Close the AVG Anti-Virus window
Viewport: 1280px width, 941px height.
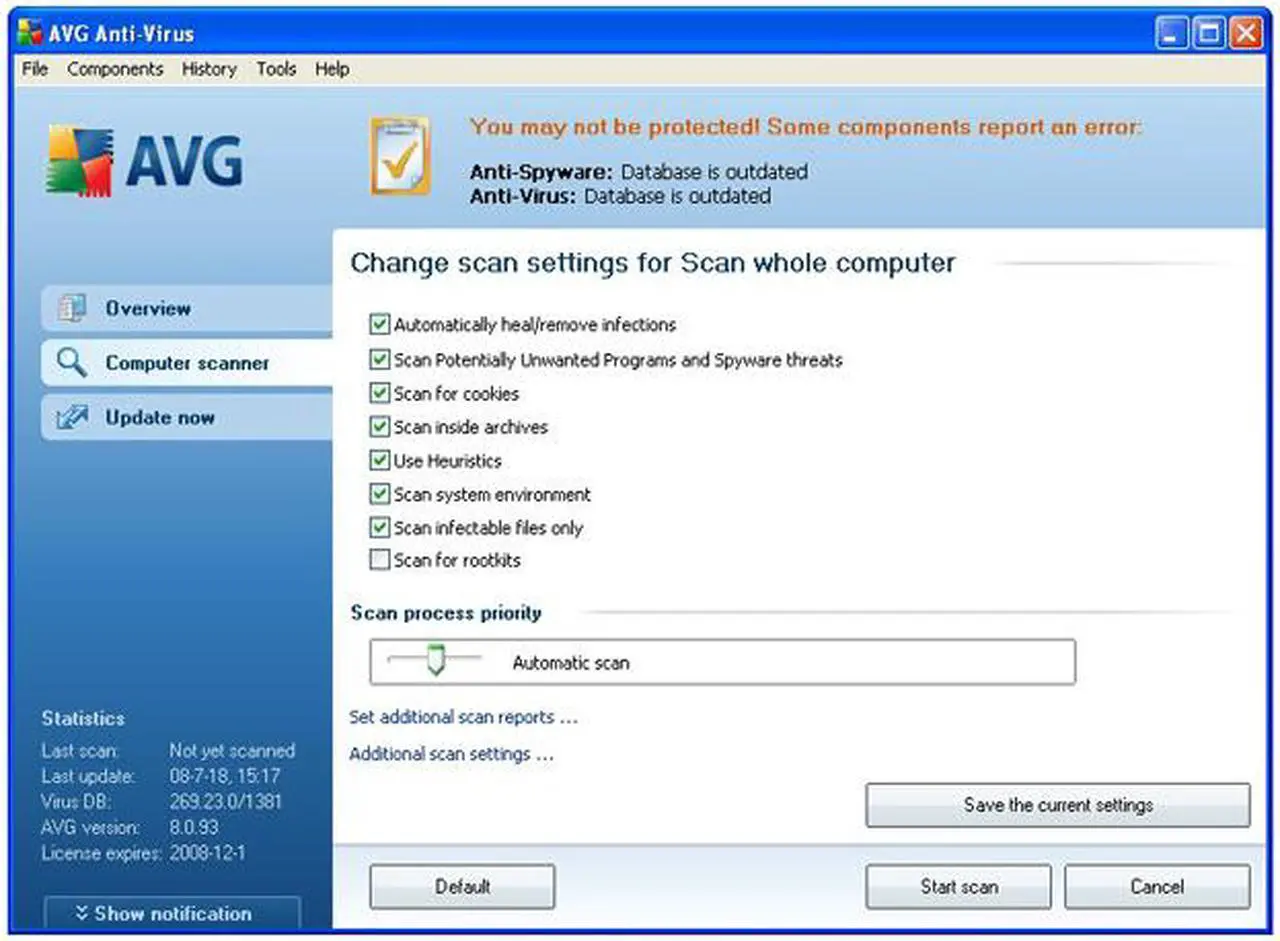(1245, 33)
